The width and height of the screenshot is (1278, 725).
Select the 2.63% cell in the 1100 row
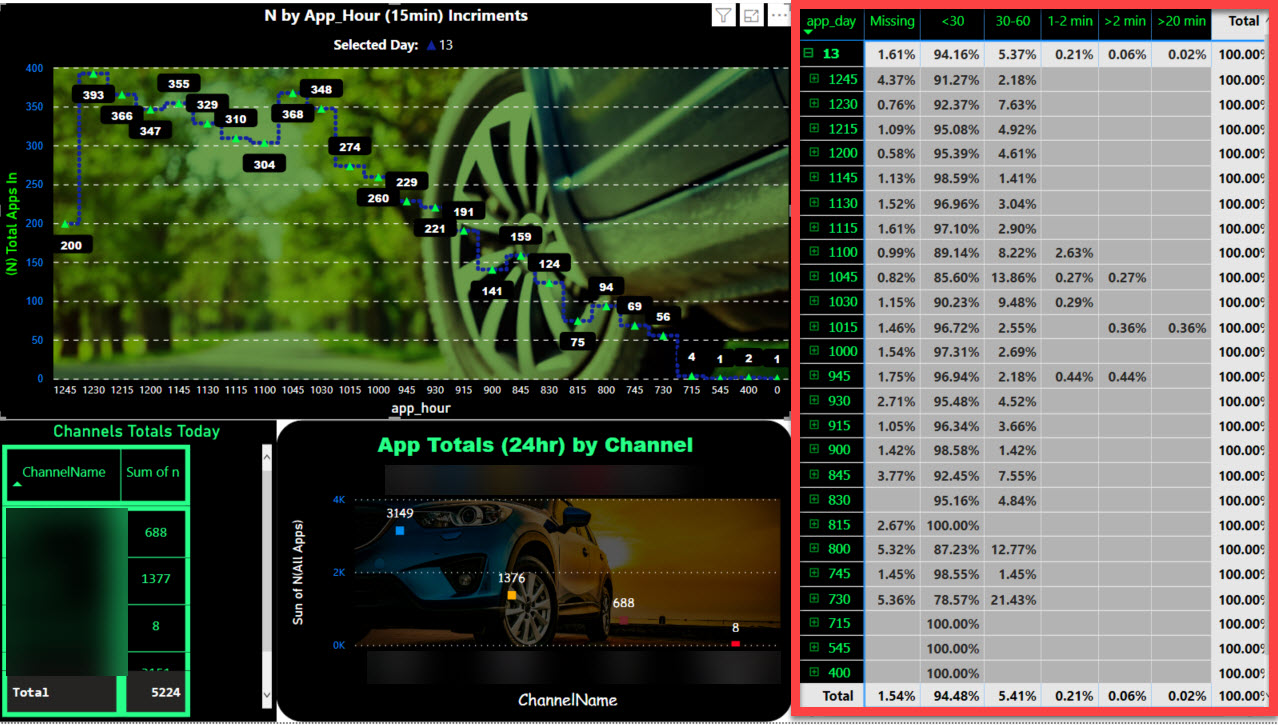[x=1070, y=252]
